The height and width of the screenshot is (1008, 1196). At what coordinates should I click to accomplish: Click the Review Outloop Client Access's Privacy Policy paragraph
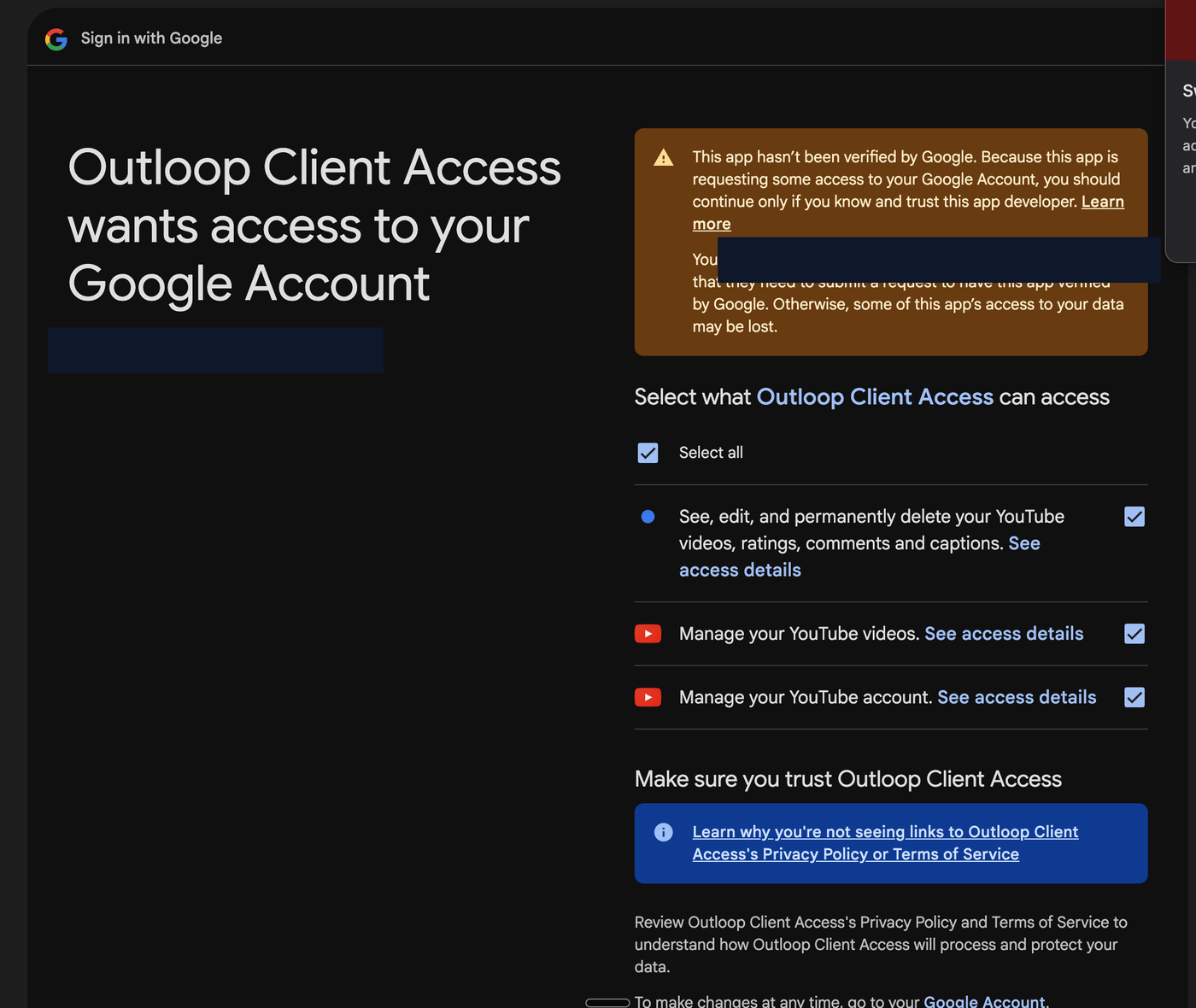[881, 945]
